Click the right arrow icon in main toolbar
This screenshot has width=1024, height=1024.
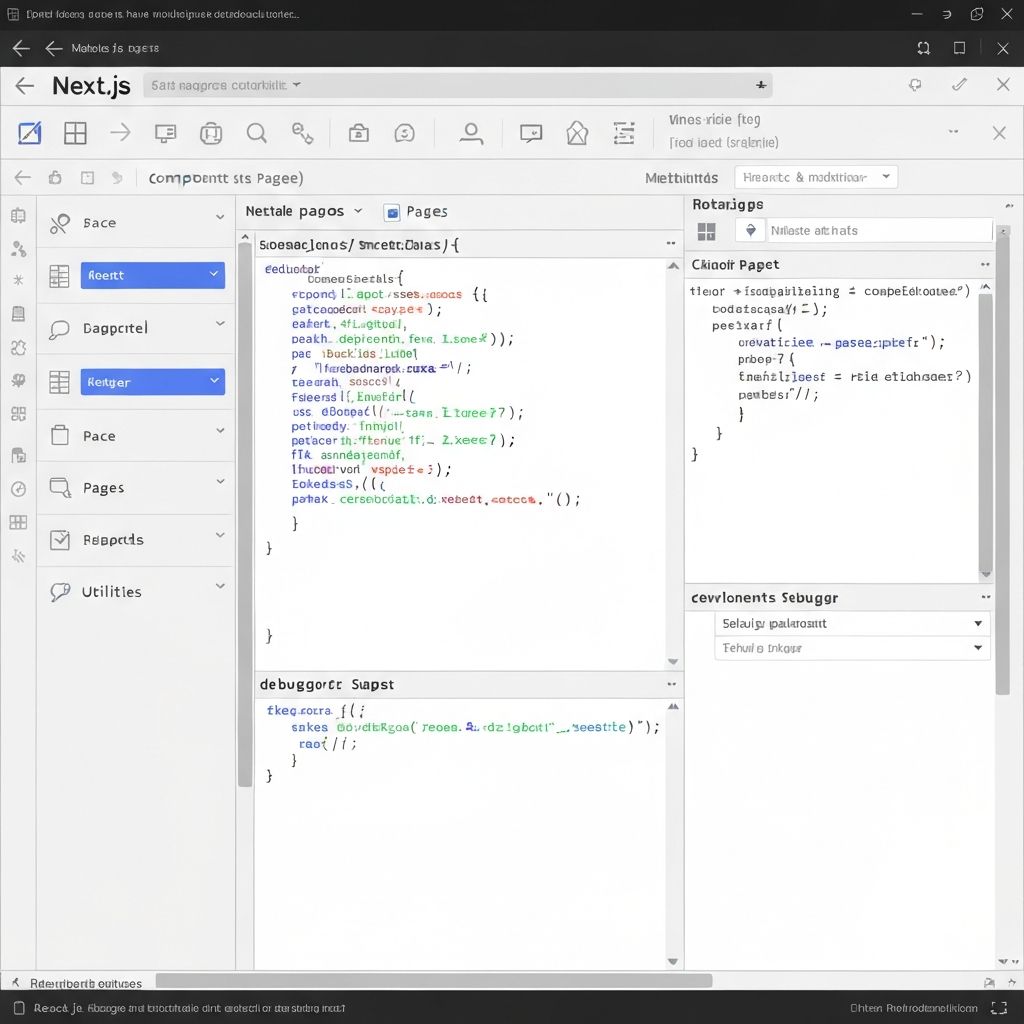(x=120, y=133)
